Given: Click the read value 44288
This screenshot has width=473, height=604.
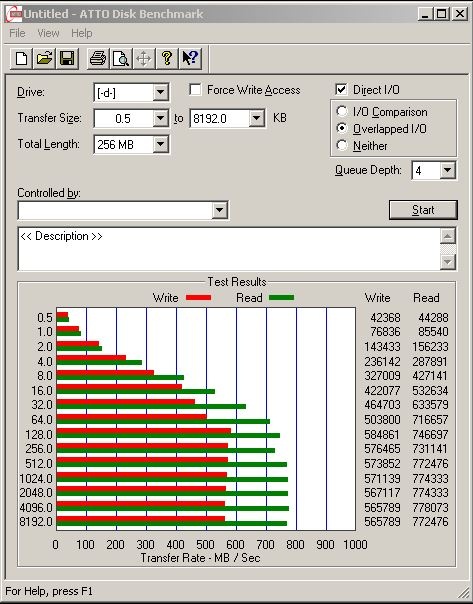Looking at the screenshot, I should coord(433,318).
